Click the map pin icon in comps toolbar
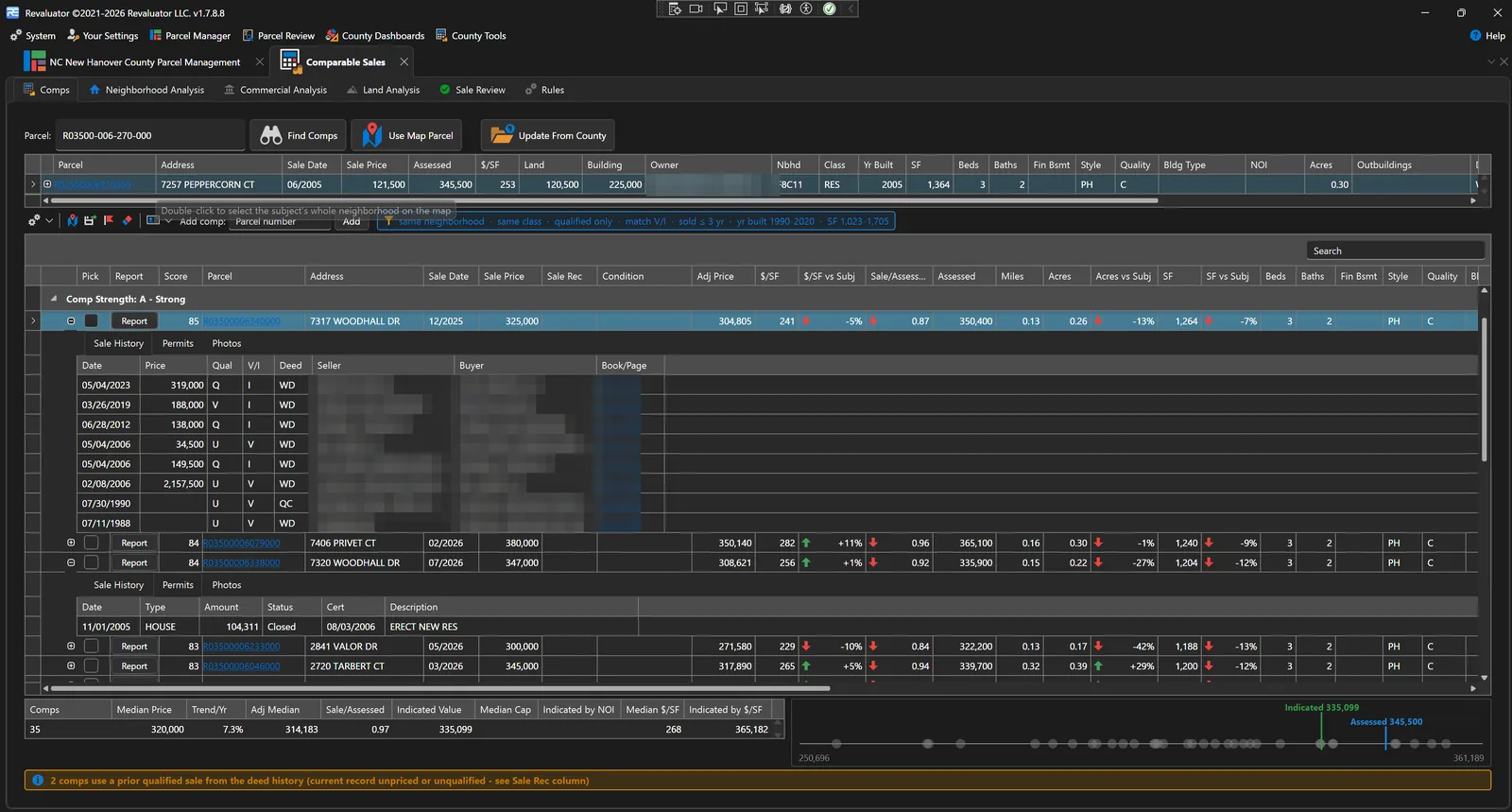Image resolution: width=1512 pixels, height=812 pixels. [x=73, y=220]
